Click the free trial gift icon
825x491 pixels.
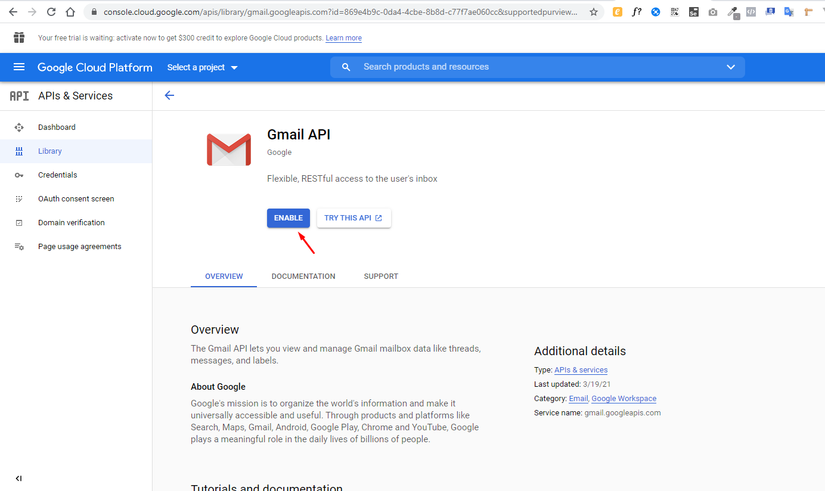tap(19, 37)
